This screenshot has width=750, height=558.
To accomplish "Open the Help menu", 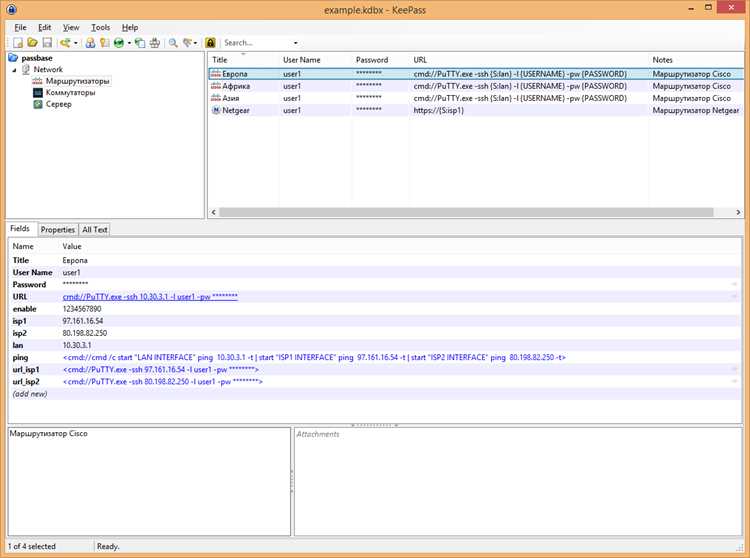I will pyautogui.click(x=130, y=27).
